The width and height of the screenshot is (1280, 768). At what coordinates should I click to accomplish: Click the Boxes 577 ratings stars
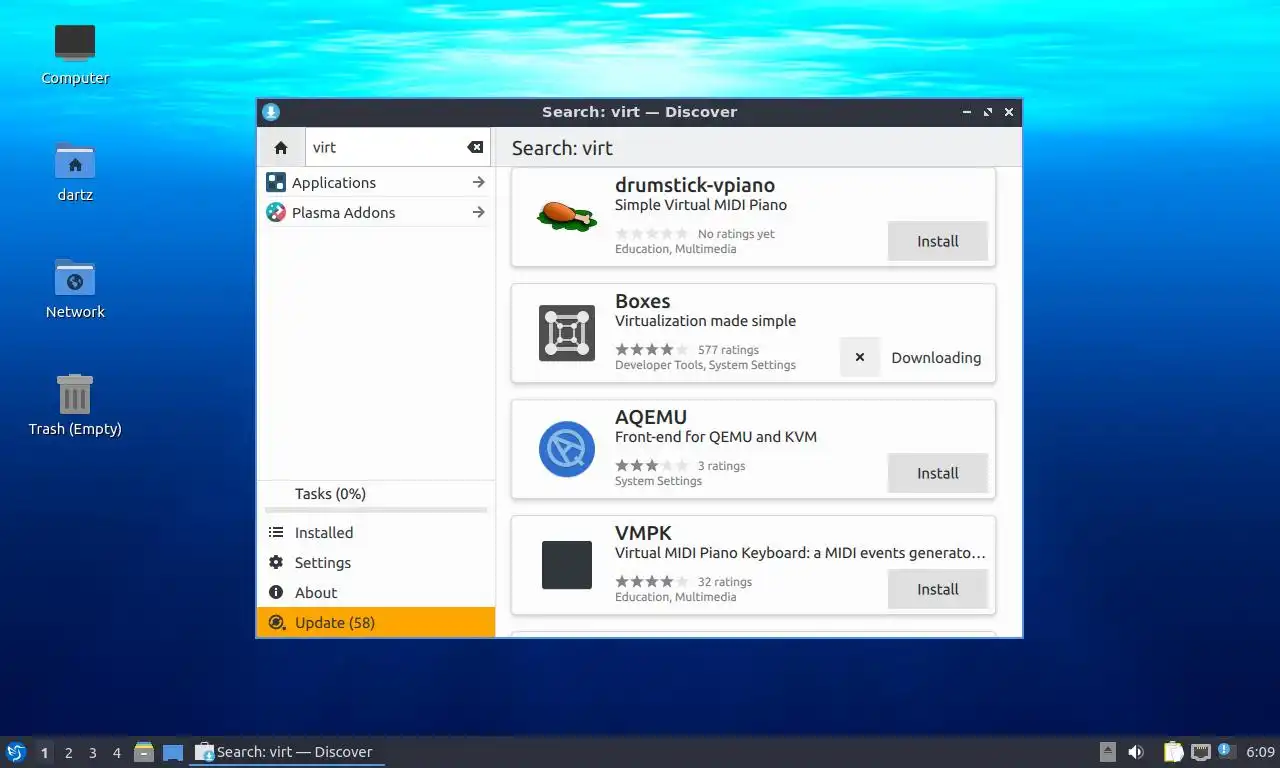tap(652, 350)
